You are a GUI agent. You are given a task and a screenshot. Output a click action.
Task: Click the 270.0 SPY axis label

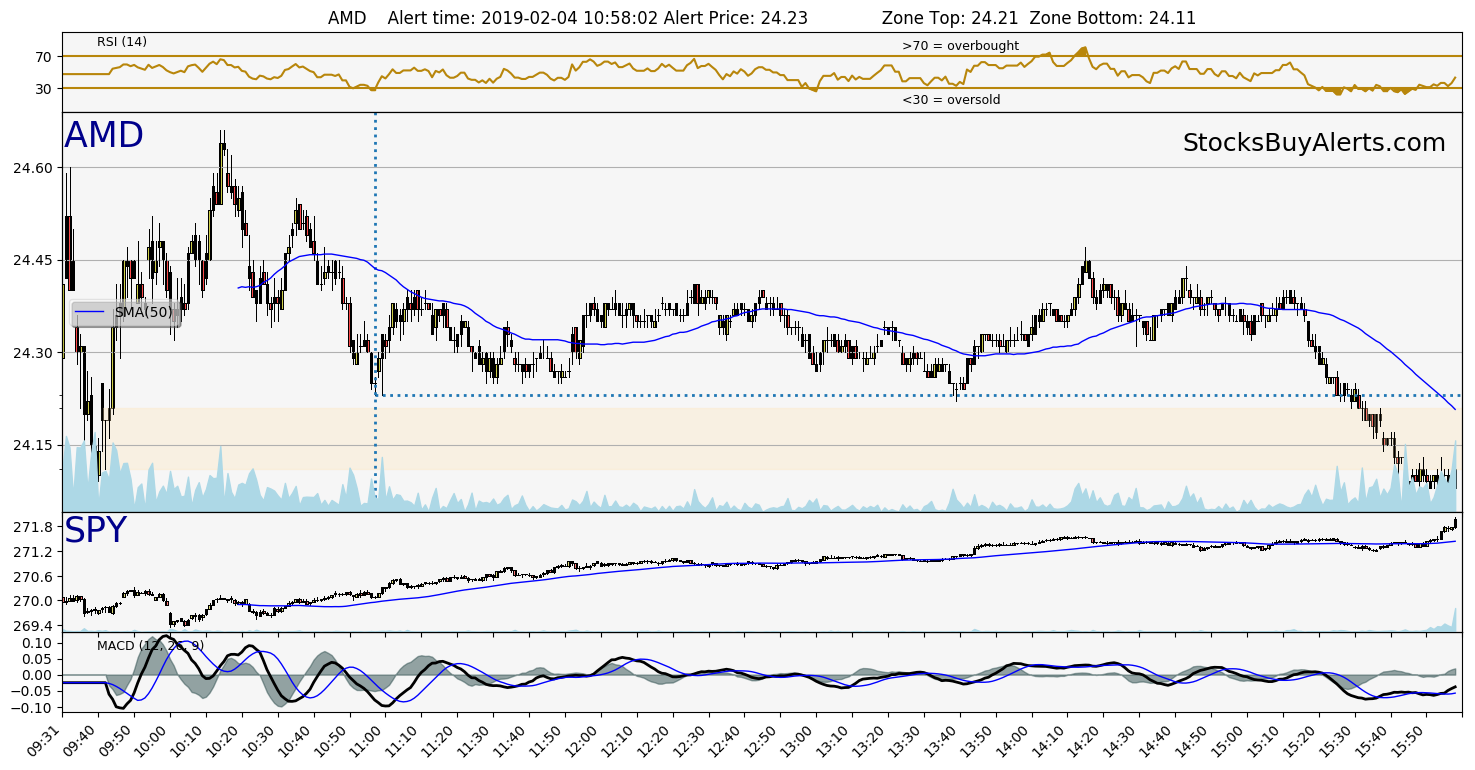[35, 602]
